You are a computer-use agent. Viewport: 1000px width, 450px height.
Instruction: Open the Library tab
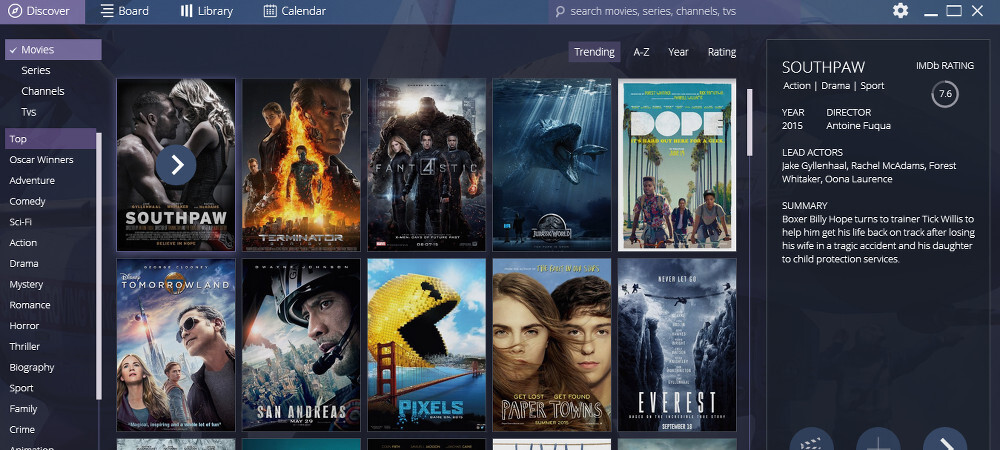click(x=207, y=11)
